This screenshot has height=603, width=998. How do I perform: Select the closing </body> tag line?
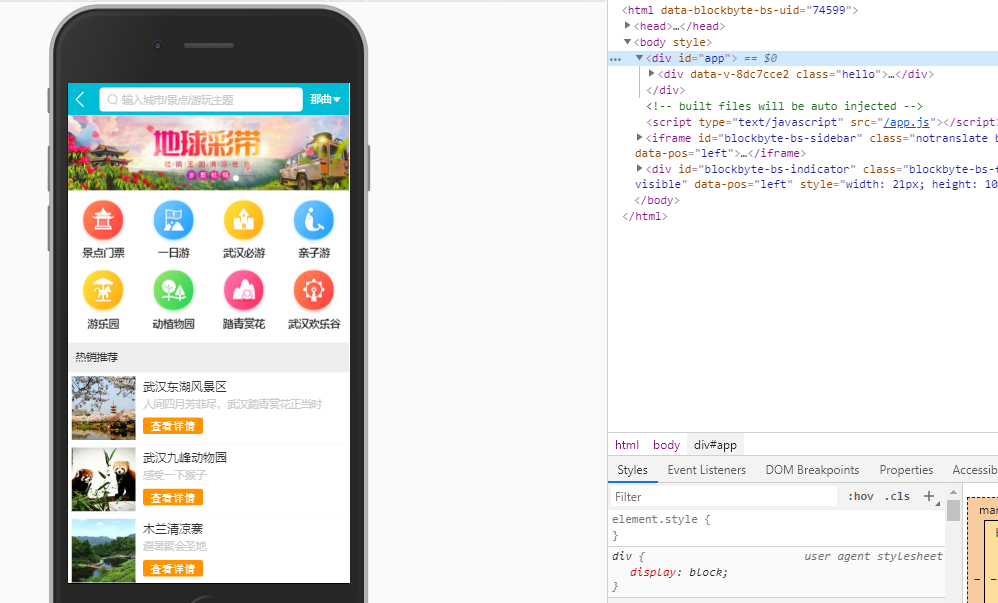tap(657, 201)
